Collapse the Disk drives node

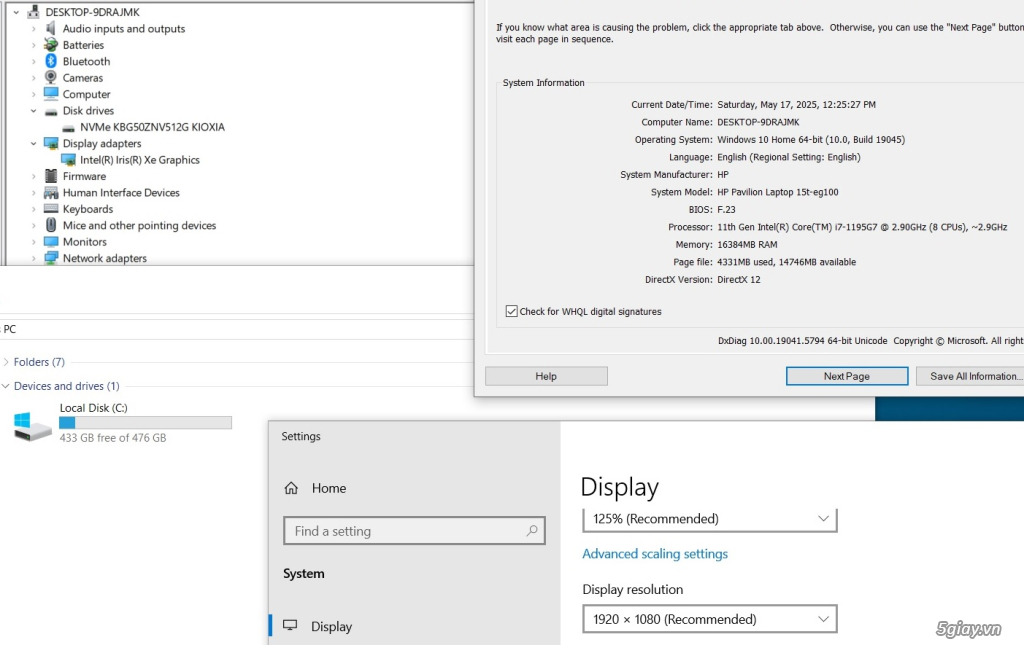tap(33, 110)
